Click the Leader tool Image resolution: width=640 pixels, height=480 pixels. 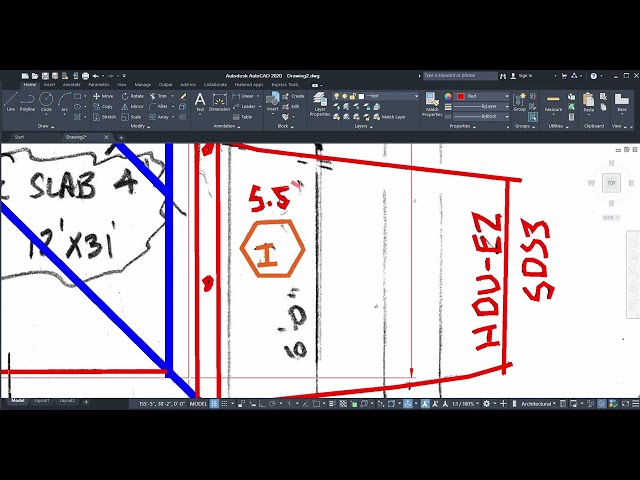[244, 107]
